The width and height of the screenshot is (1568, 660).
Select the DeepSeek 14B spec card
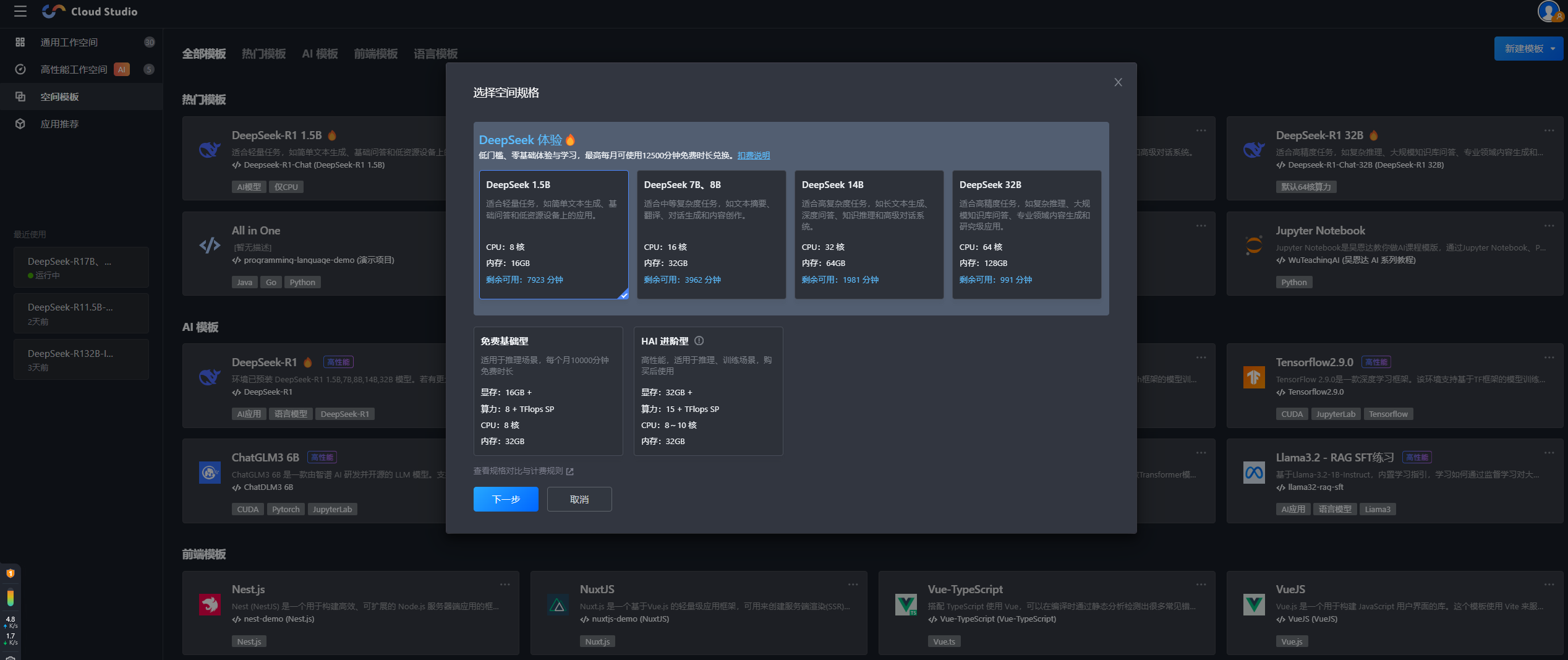[x=869, y=234]
